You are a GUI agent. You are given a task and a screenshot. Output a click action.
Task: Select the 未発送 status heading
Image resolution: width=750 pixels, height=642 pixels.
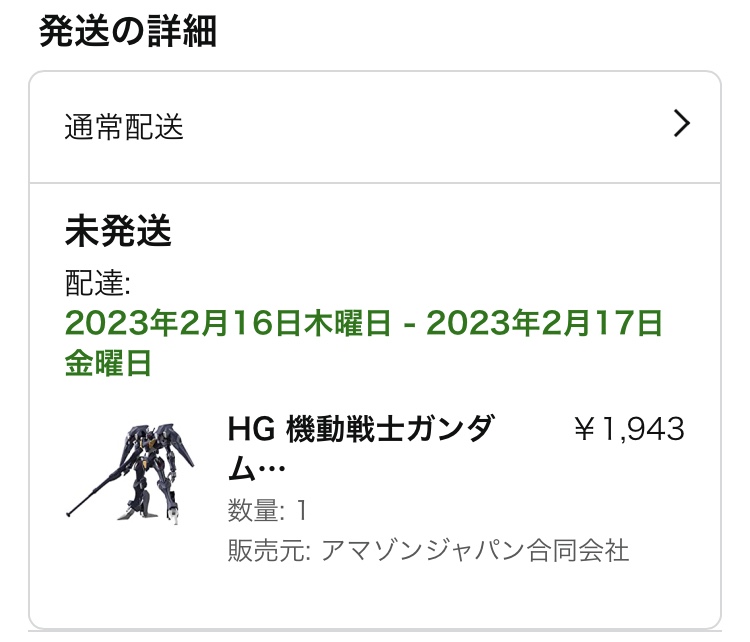118,231
